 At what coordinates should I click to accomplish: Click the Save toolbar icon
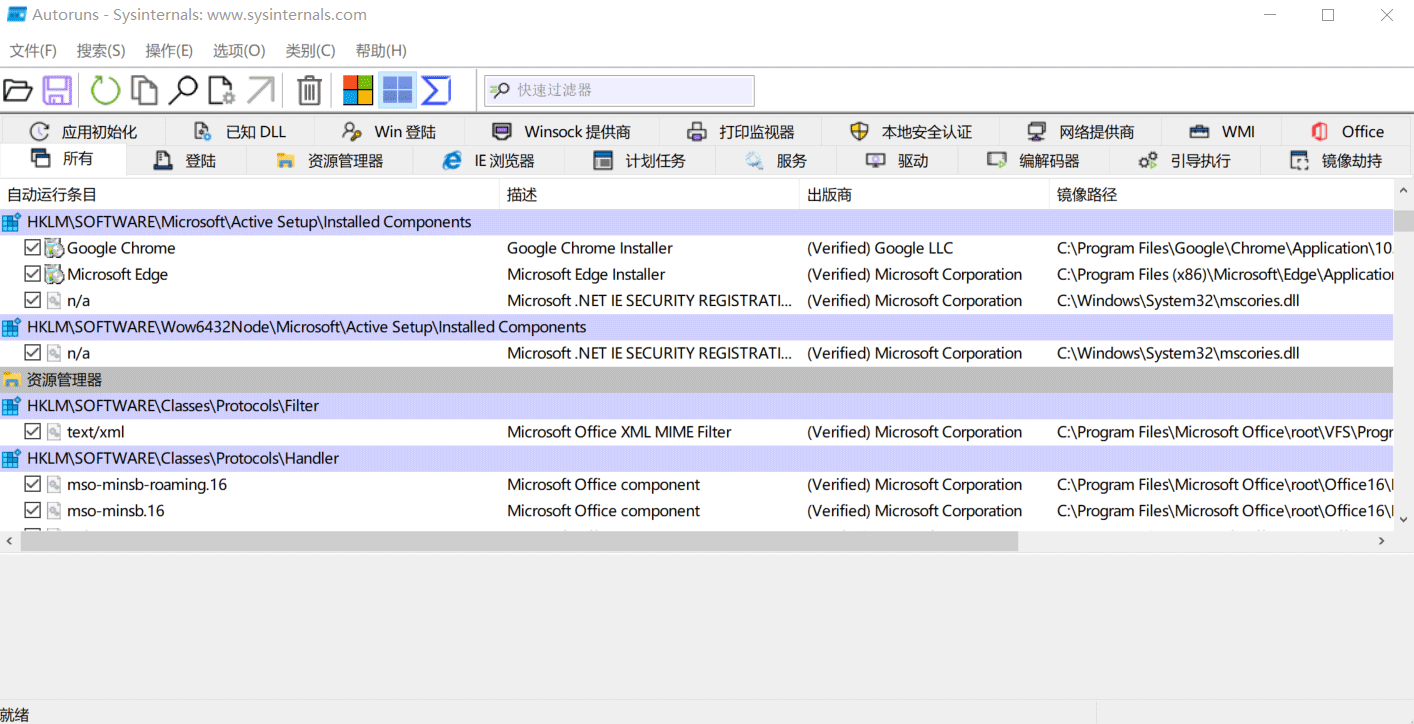click(57, 91)
